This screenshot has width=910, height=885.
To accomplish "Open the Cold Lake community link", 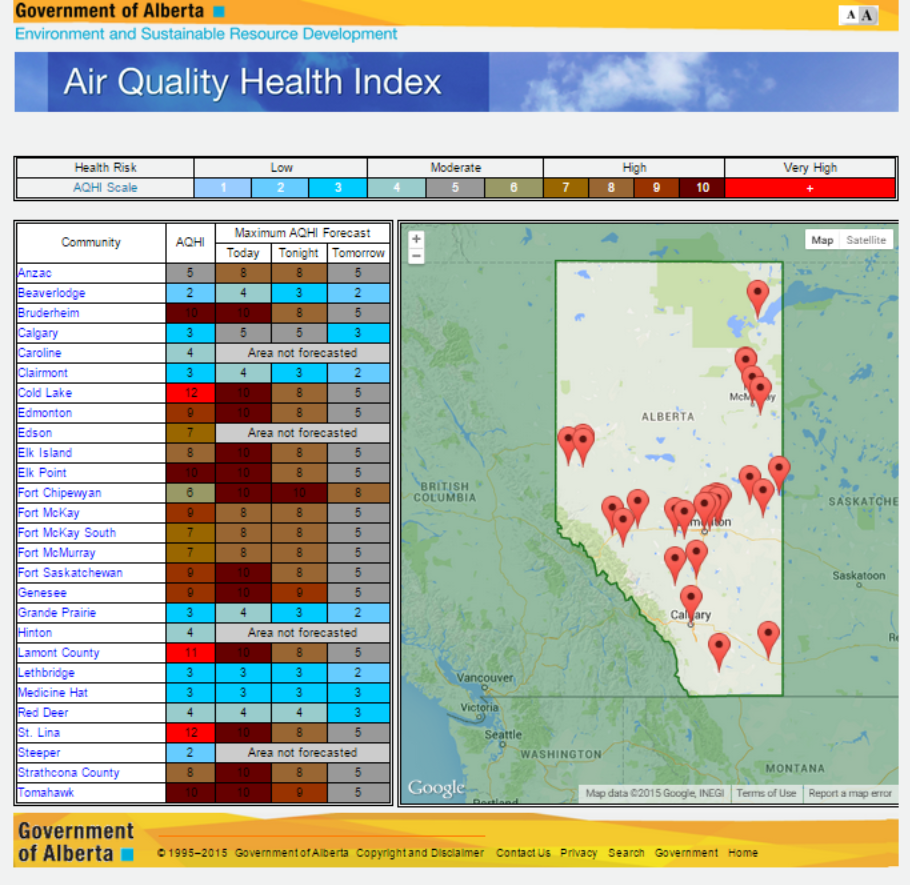I will [x=45, y=393].
